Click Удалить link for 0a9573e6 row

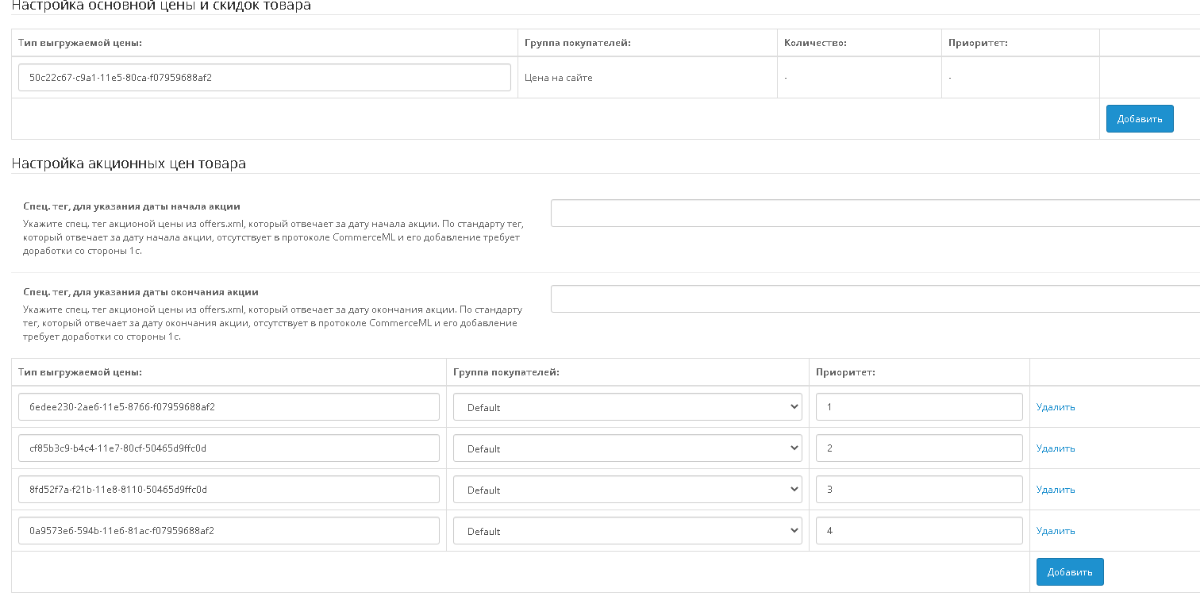coord(1056,531)
